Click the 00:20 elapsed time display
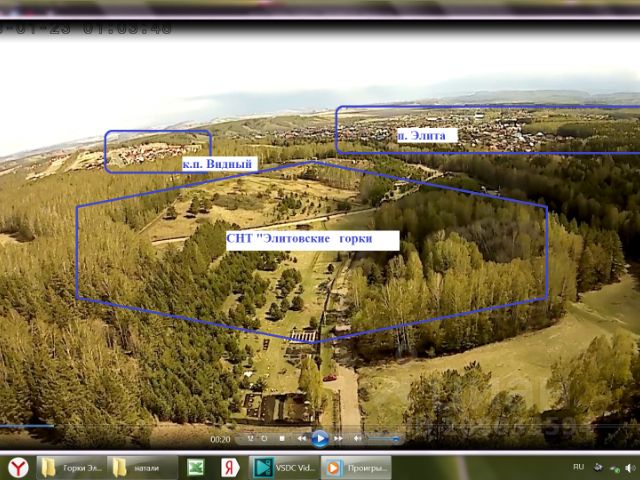Image resolution: width=640 pixels, height=480 pixels. 220,439
